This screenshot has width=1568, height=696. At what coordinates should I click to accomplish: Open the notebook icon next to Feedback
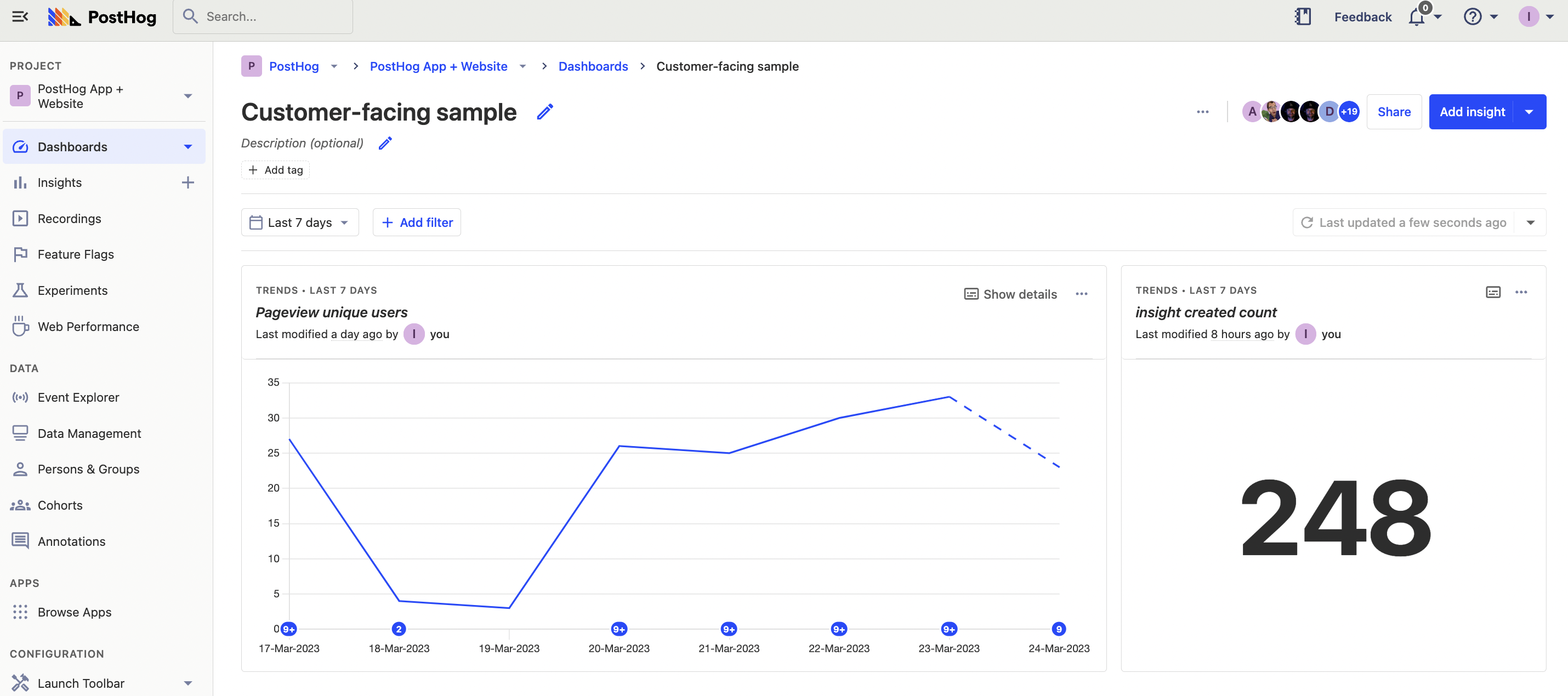pyautogui.click(x=1303, y=16)
